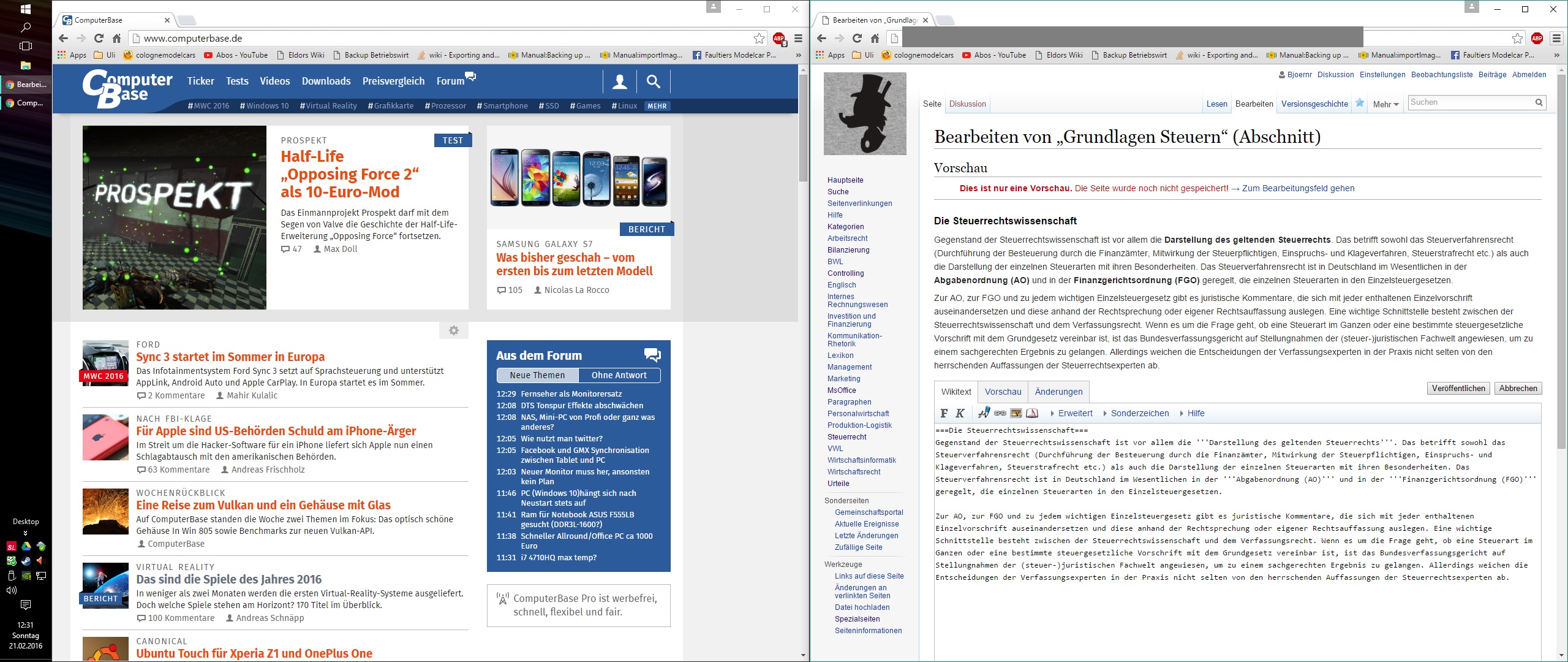Viewport: 1568px width, 662px height.
Task: Click the Veröffentlichen button
Action: pyautogui.click(x=1458, y=388)
